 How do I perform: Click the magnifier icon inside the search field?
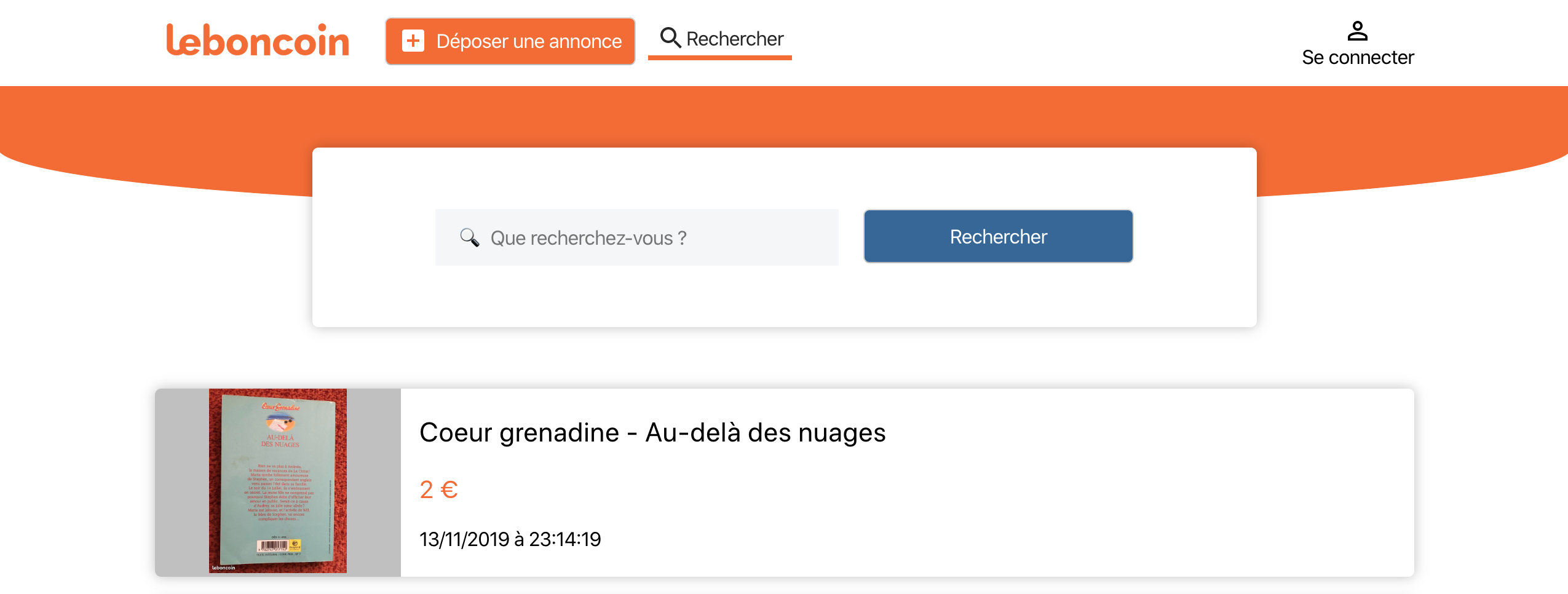470,237
